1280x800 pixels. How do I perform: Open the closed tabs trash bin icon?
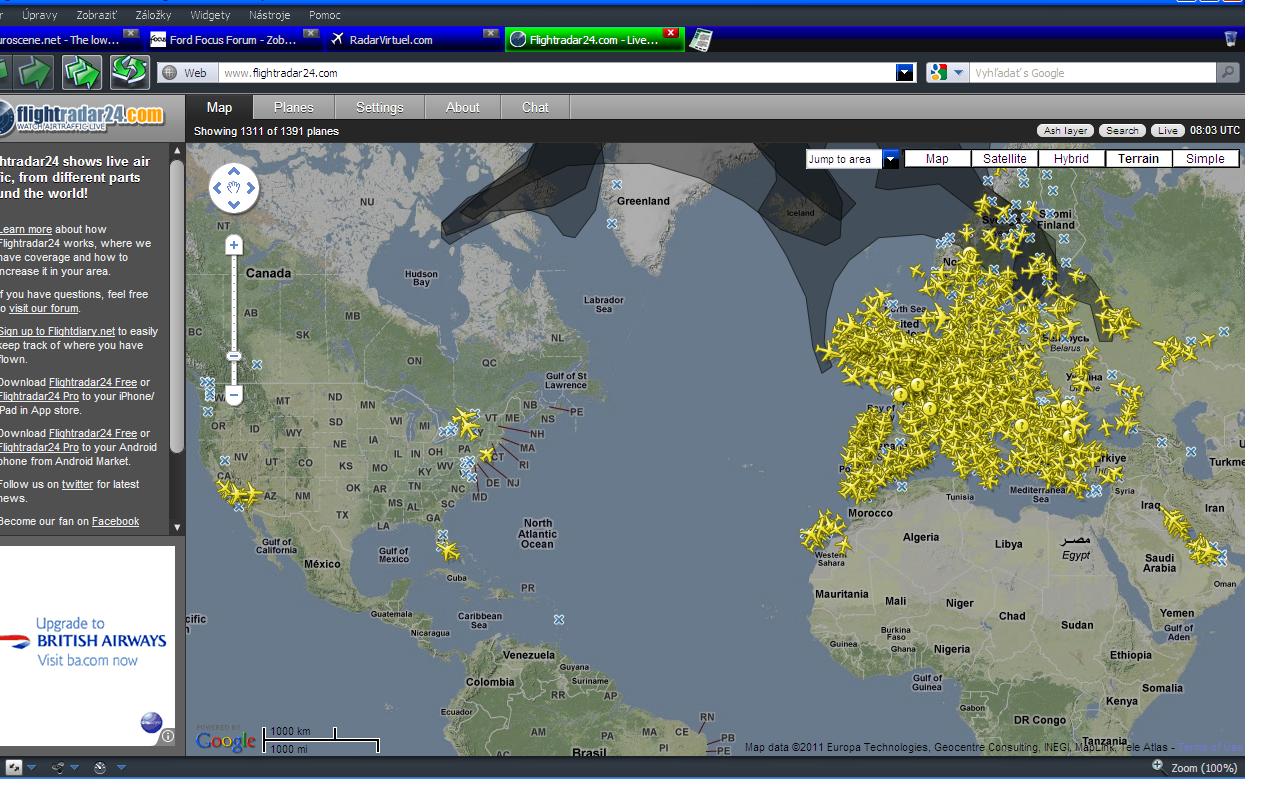click(x=1230, y=39)
